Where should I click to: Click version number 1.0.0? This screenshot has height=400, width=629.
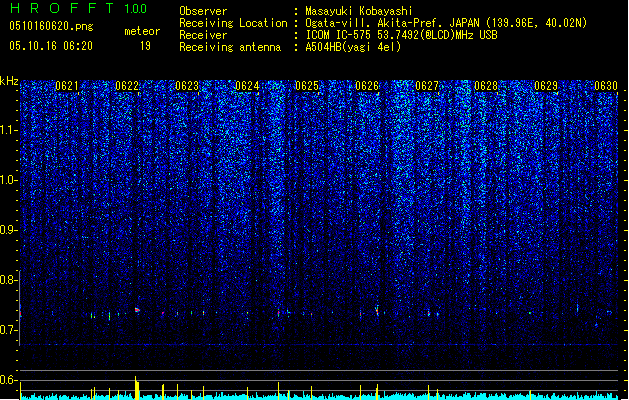coord(136,9)
